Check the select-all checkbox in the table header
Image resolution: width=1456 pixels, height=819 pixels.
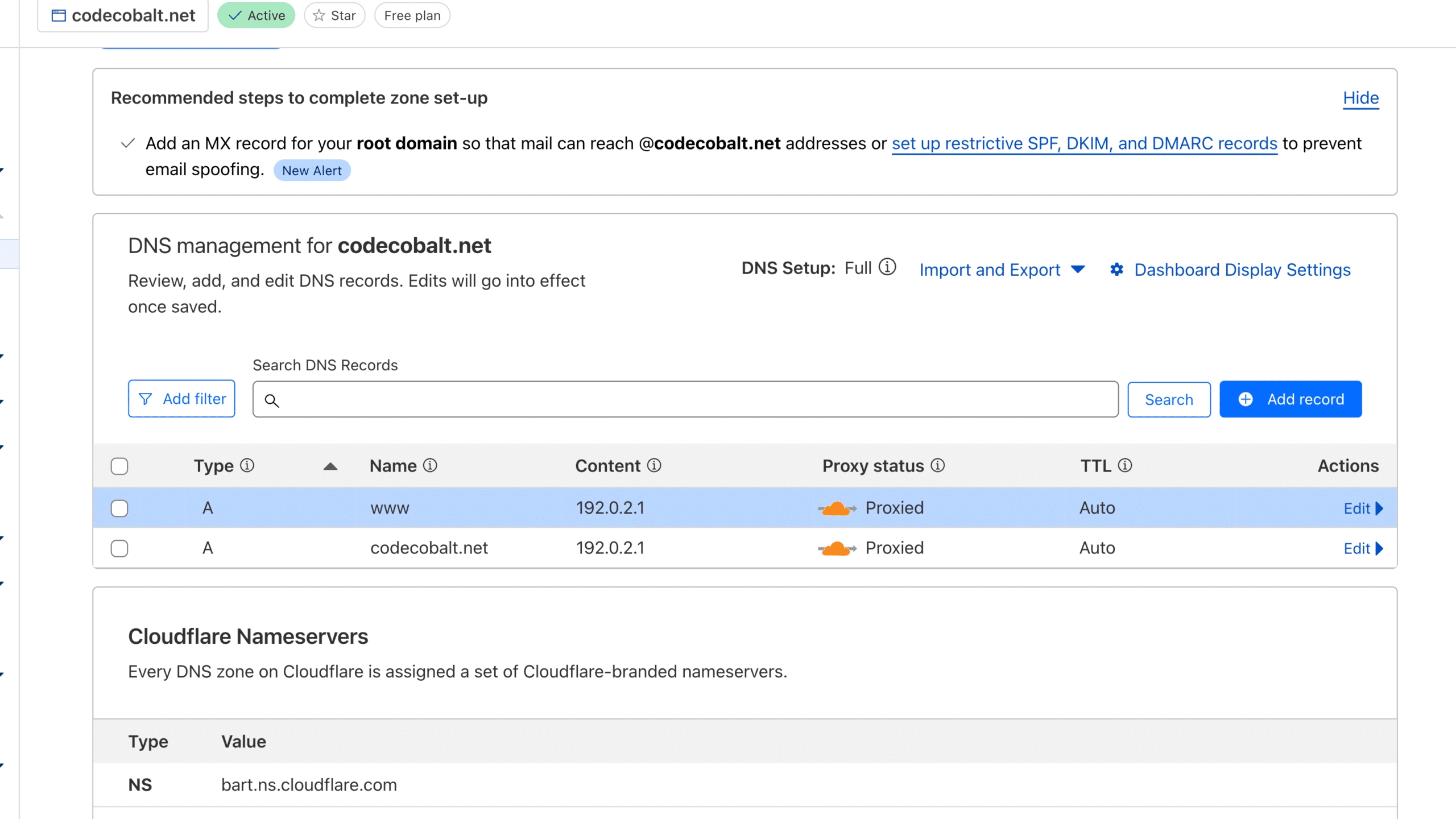[119, 466]
